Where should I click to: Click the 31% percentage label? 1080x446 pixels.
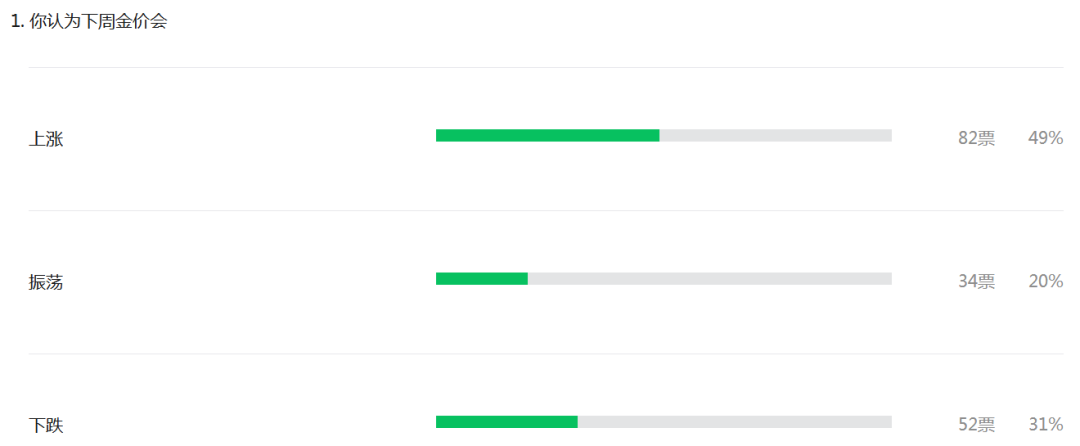pyautogui.click(x=1045, y=424)
